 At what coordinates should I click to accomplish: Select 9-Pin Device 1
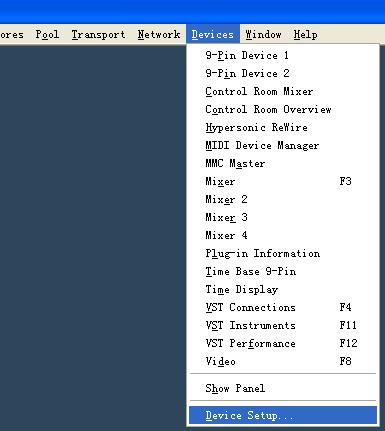tap(283, 55)
